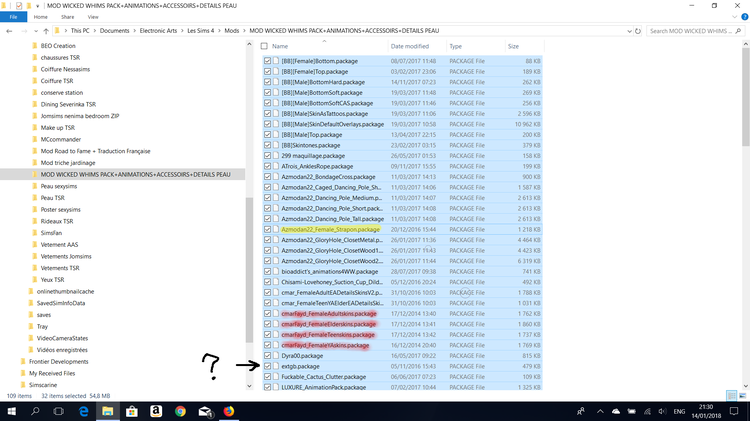
Task: Select Peau sexysims folder in tree
Action: click(x=58, y=186)
